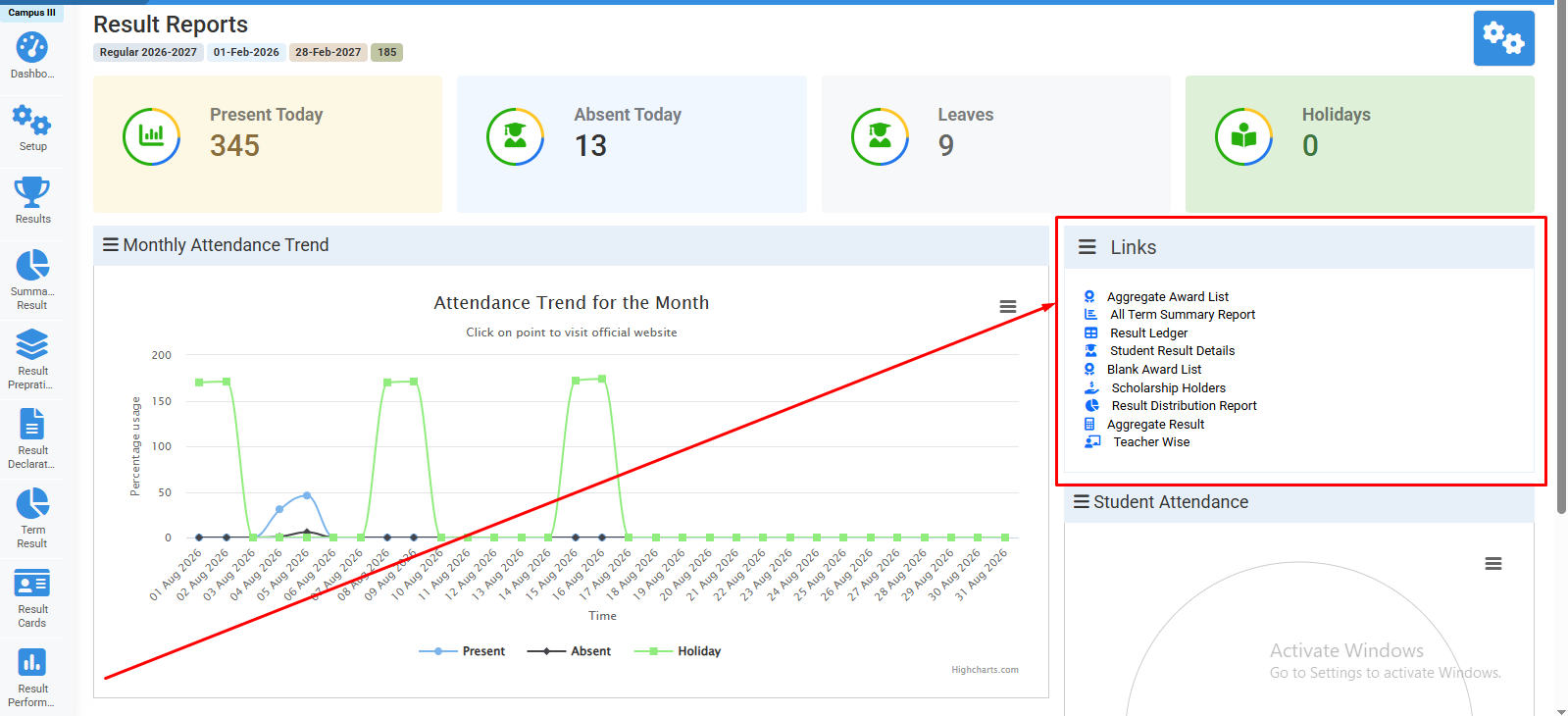Click the 185 days badge
Viewport: 1568px width, 716px height.
pos(387,52)
